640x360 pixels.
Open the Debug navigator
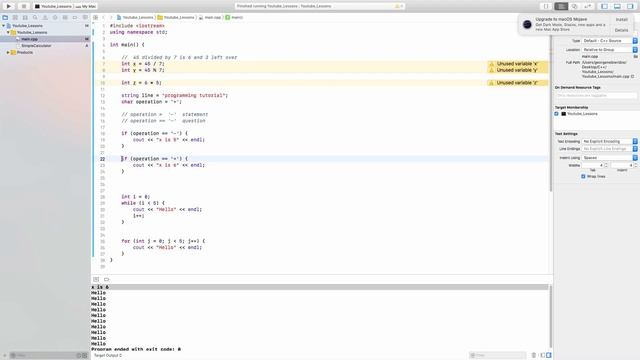coord(65,18)
